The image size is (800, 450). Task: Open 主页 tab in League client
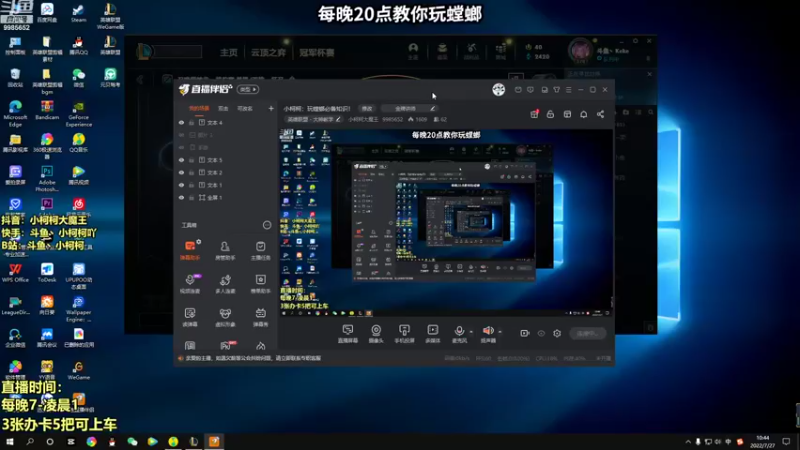click(x=229, y=53)
